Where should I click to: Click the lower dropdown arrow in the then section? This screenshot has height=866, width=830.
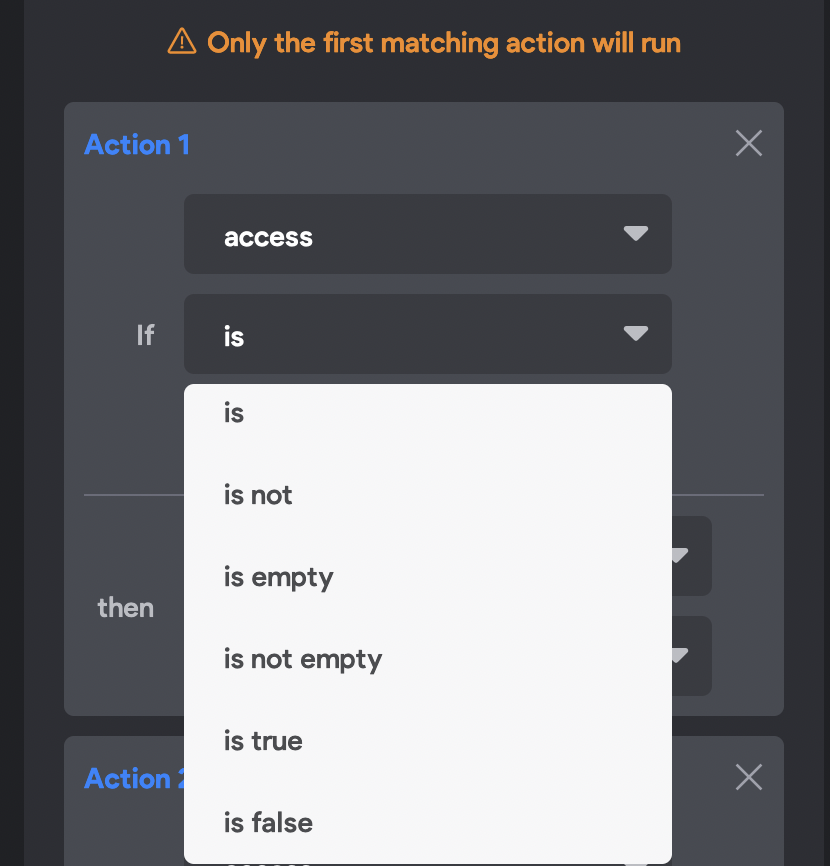coord(680,656)
